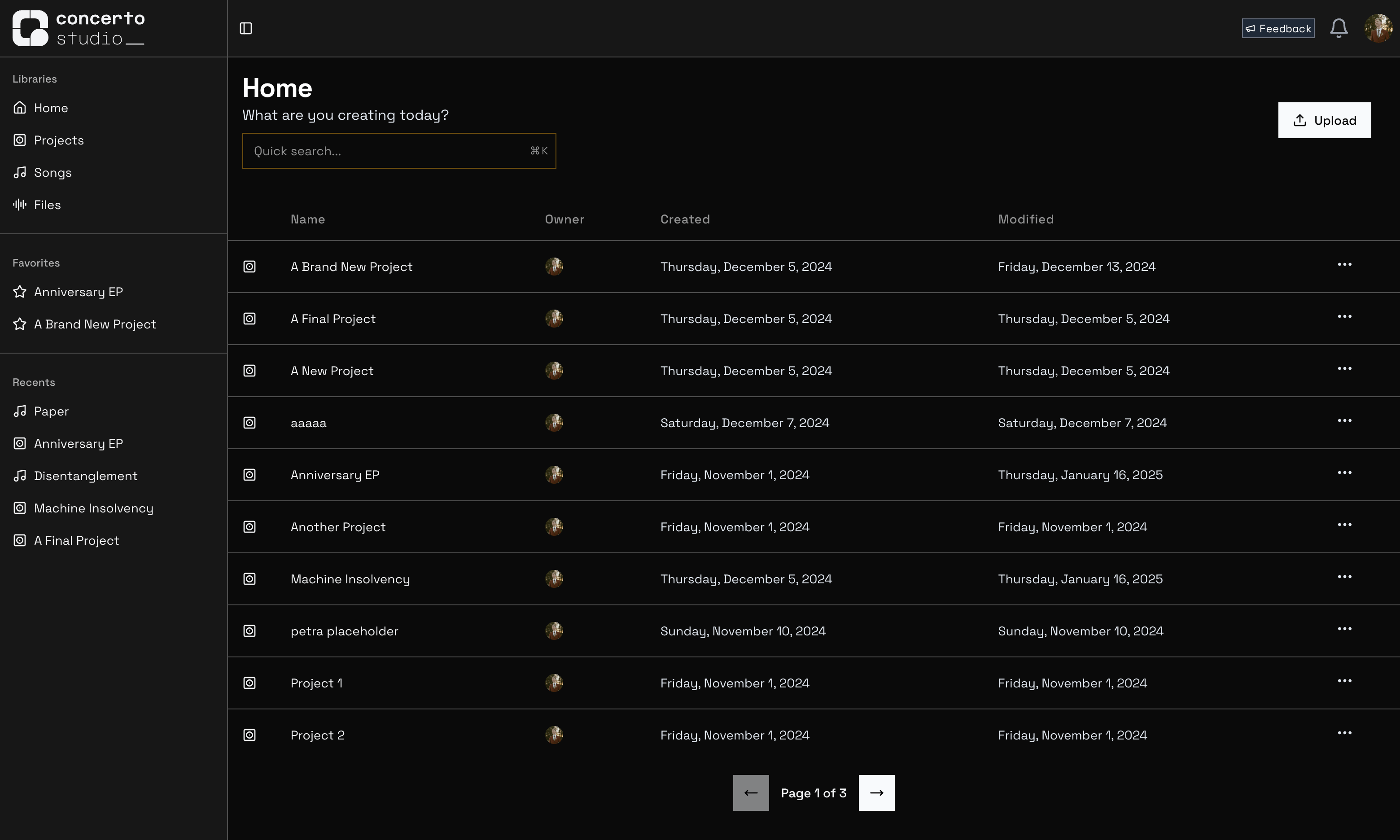The image size is (1400, 840).
Task: Open options menu for A Final Project row
Action: point(1344,316)
